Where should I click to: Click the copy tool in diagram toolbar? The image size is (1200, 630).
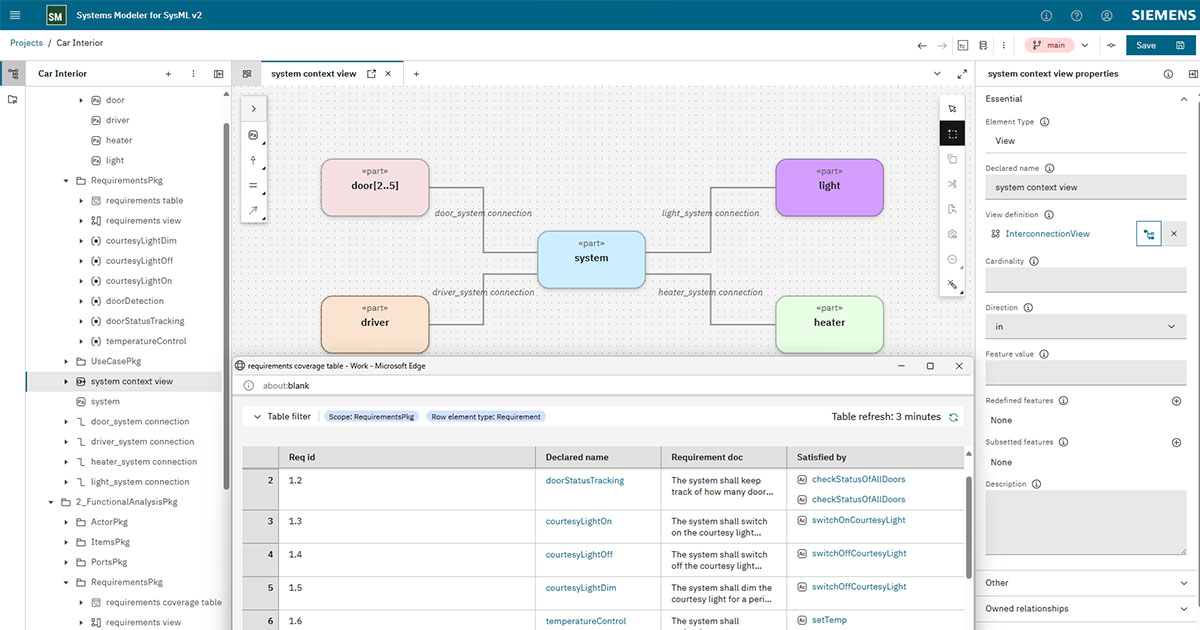click(x=953, y=159)
